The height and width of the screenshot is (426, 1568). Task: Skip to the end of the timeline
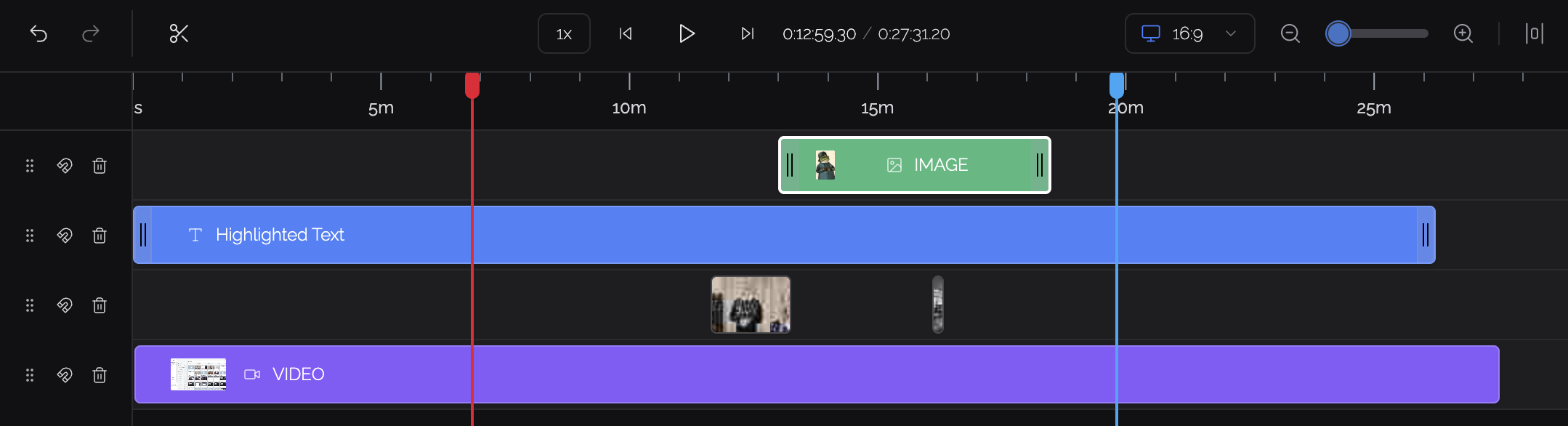747,33
